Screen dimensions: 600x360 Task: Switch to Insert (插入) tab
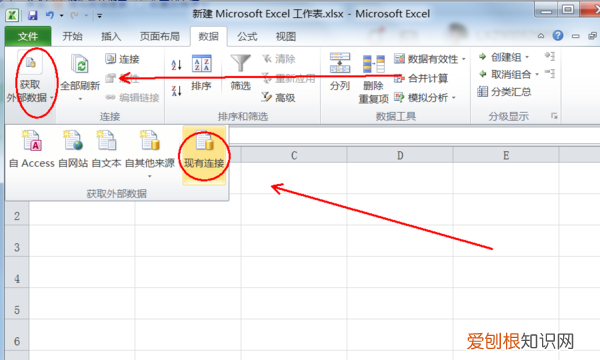pos(111,36)
